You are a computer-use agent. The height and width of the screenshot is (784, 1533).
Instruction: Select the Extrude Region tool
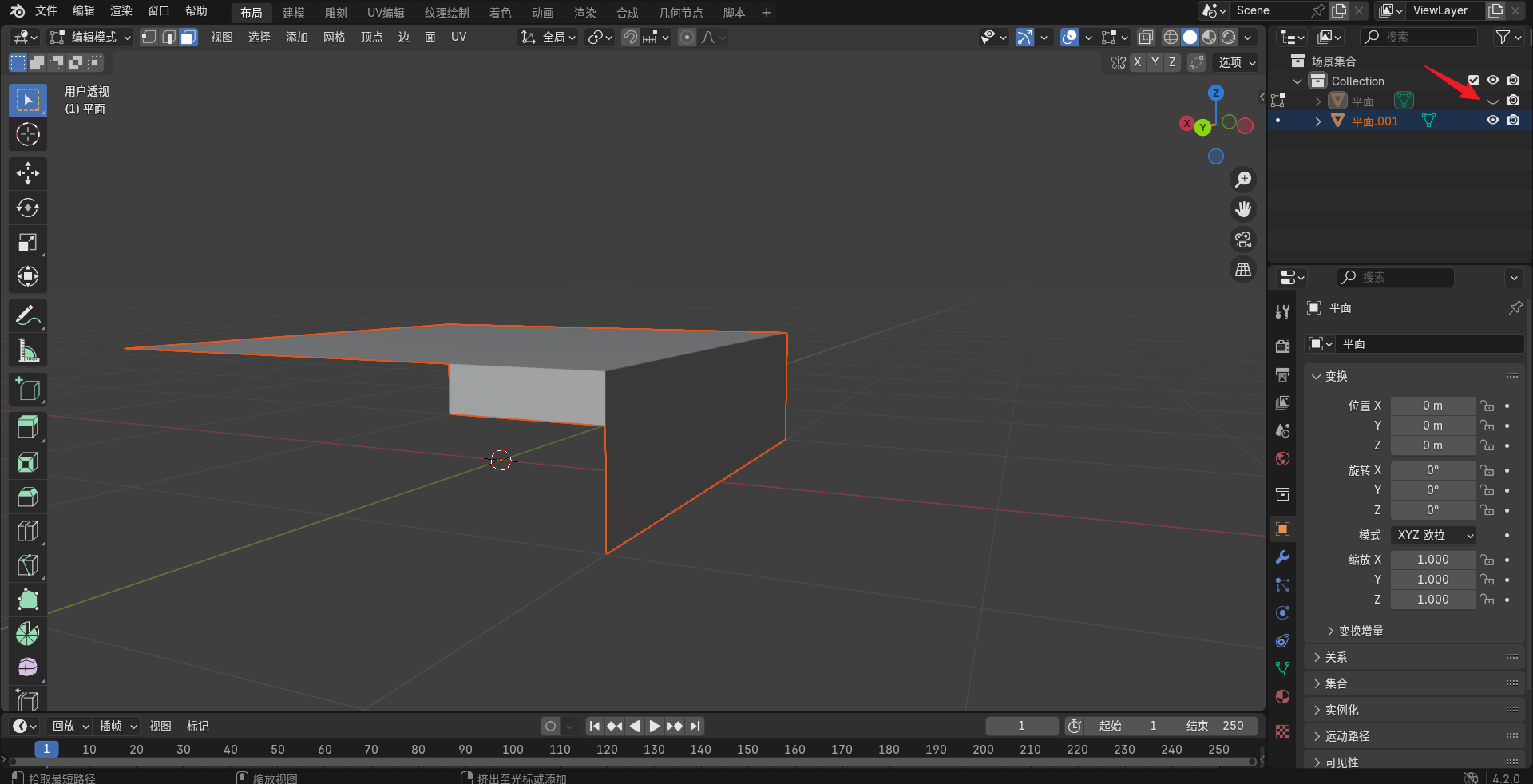[x=28, y=428]
